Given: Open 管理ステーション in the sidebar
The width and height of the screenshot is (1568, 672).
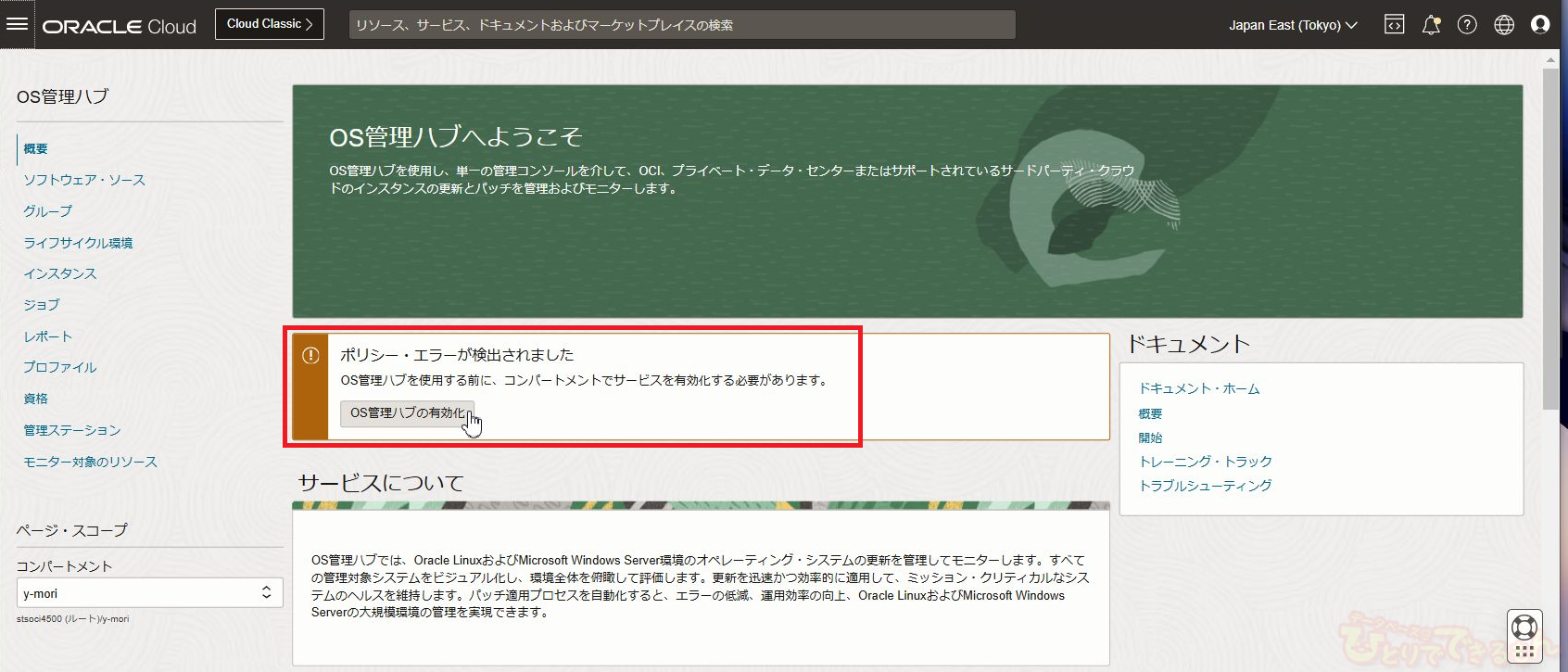Looking at the screenshot, I should tap(72, 430).
